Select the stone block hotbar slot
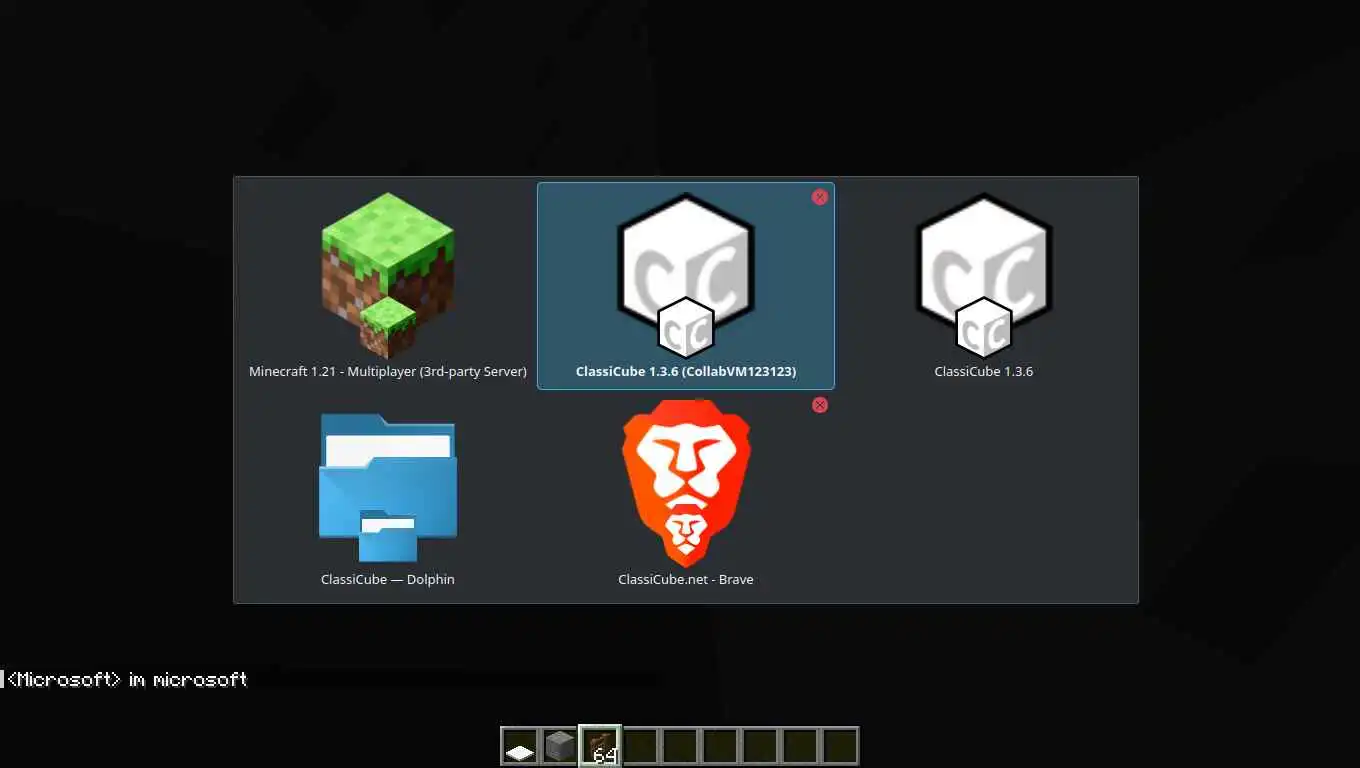This screenshot has height=768, width=1360. pyautogui.click(x=560, y=746)
